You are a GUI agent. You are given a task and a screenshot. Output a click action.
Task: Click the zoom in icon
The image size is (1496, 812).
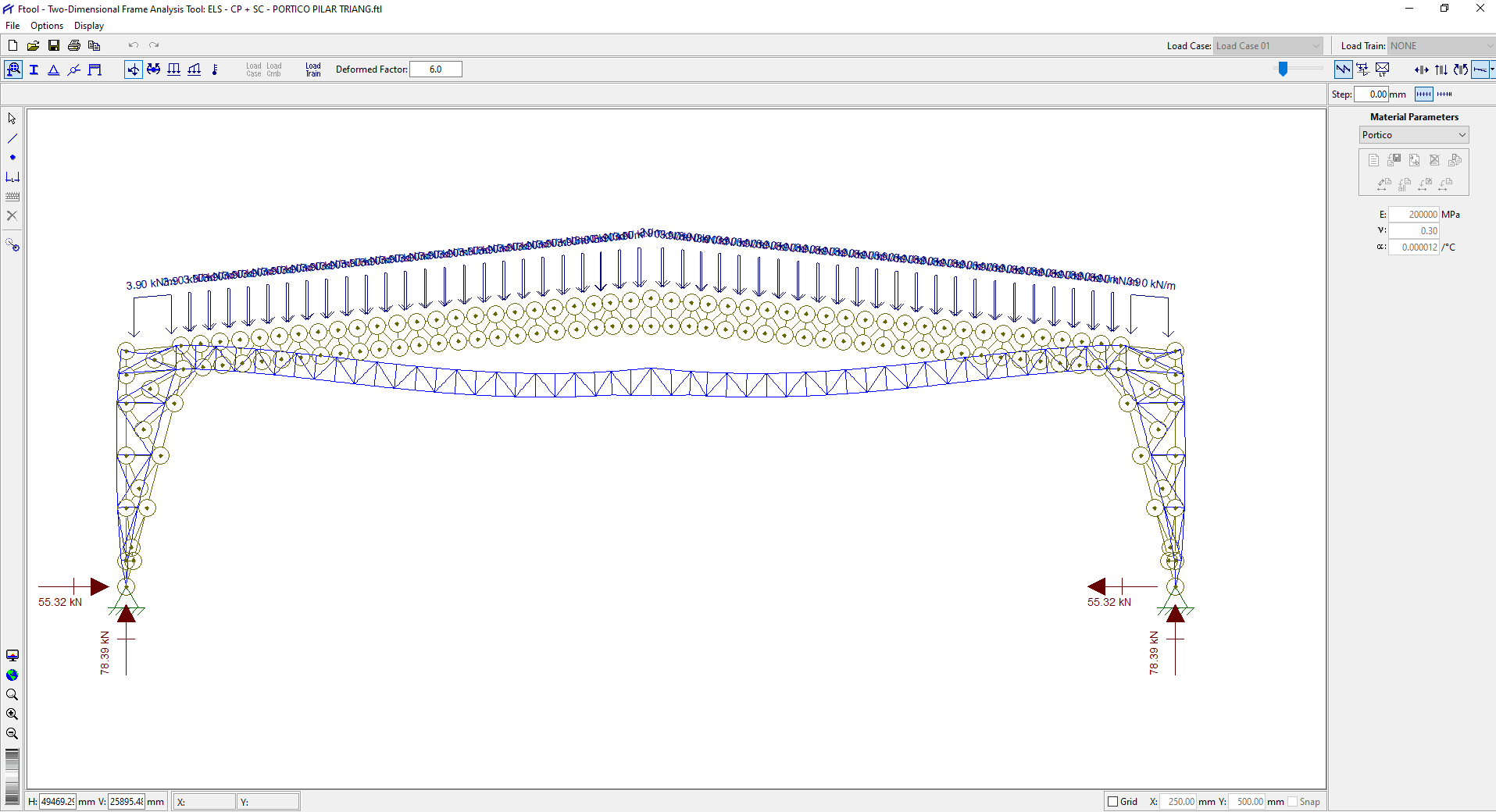12,714
